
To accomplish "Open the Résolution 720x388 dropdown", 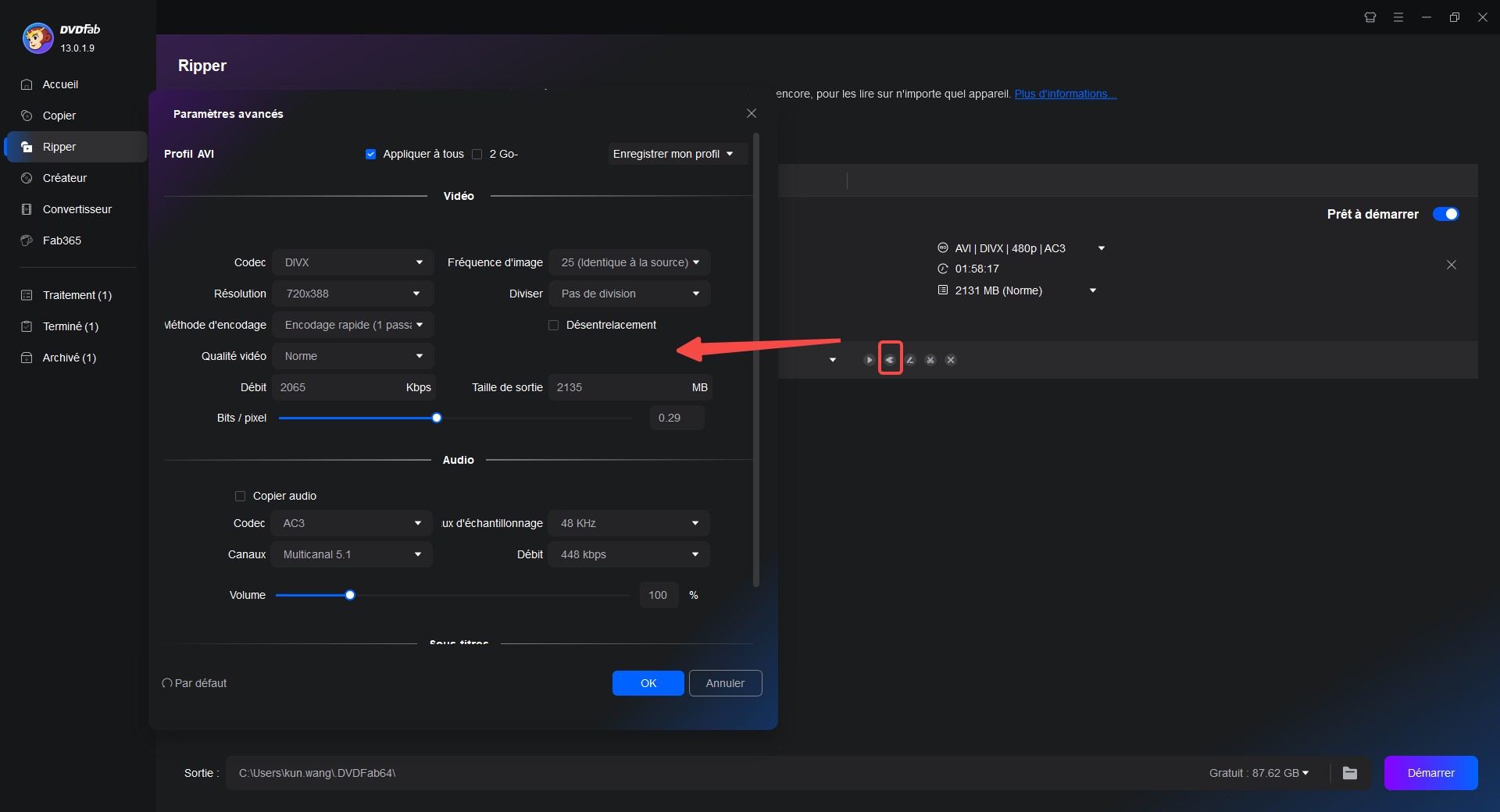I will (353, 294).
